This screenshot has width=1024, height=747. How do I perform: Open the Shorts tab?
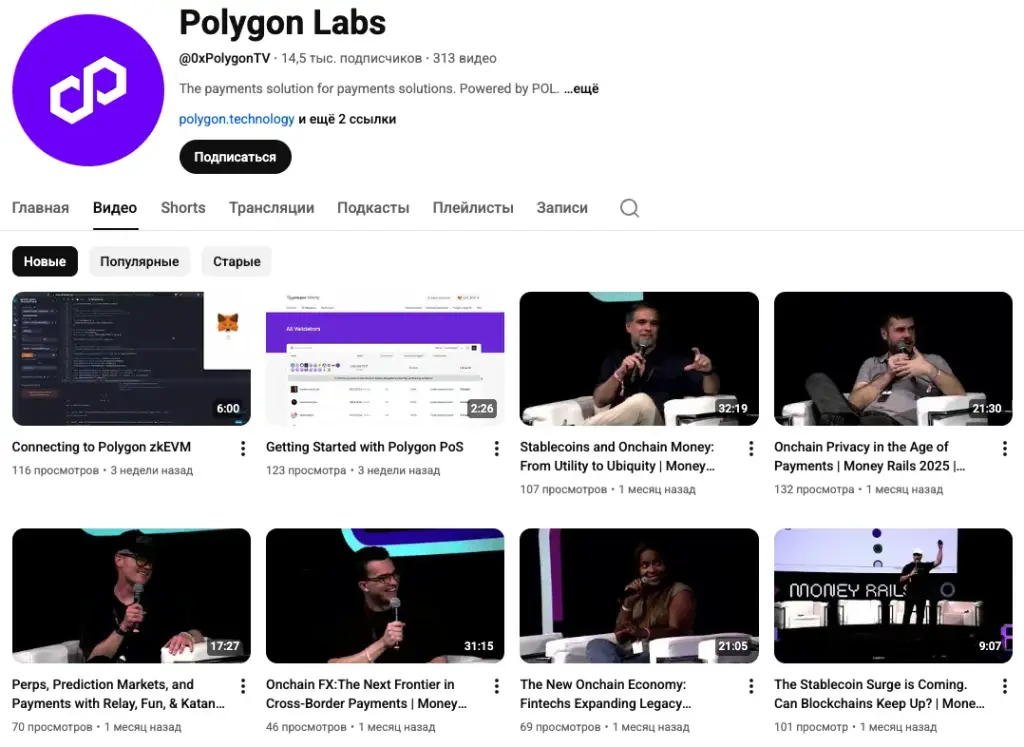coord(183,208)
